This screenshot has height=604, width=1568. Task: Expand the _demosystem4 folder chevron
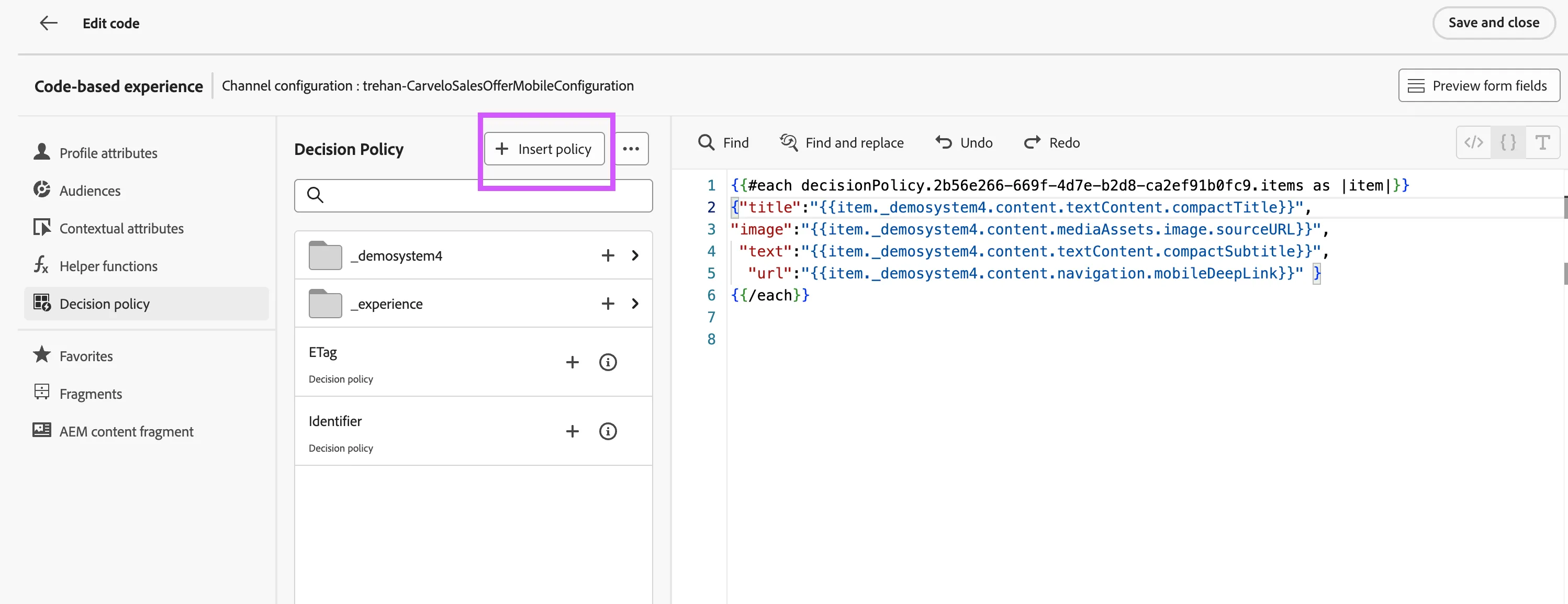pos(635,256)
